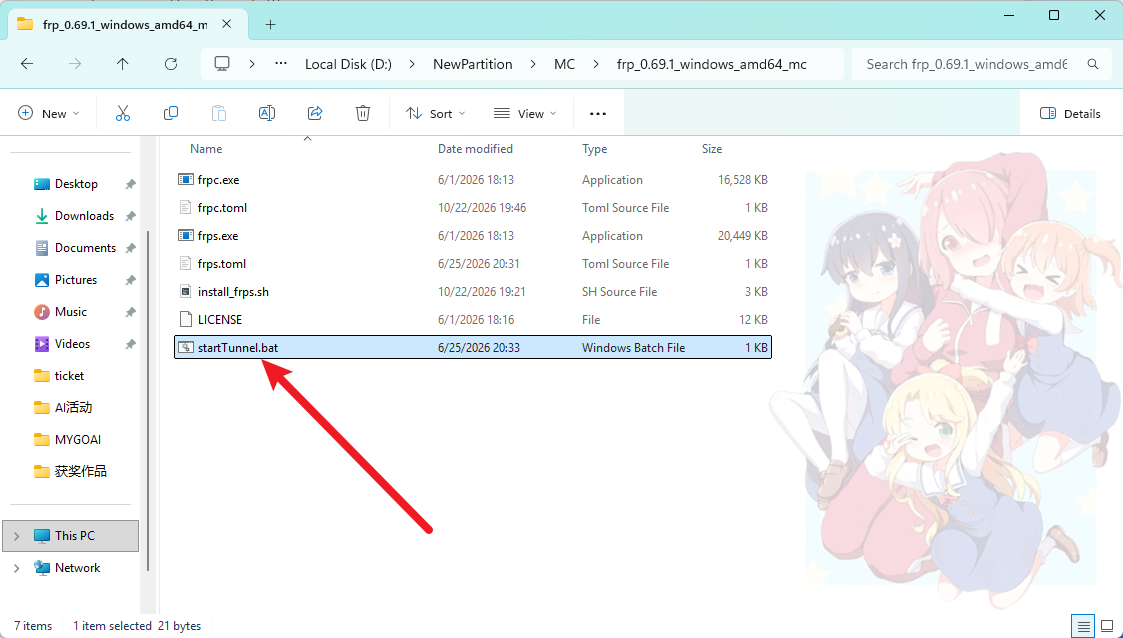Click the Cut scissors icon
The image size is (1123, 638).
(x=122, y=113)
